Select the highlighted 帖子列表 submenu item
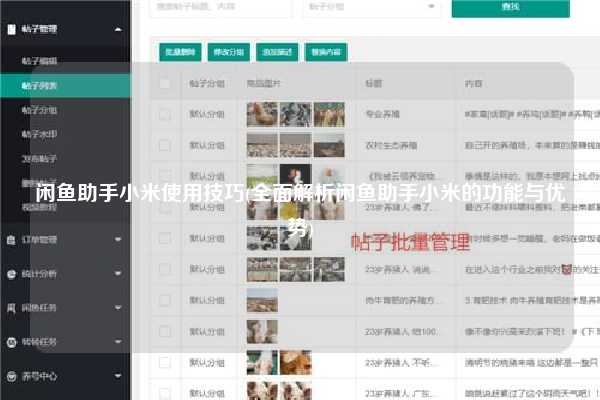The width and height of the screenshot is (600, 400). coord(65,86)
